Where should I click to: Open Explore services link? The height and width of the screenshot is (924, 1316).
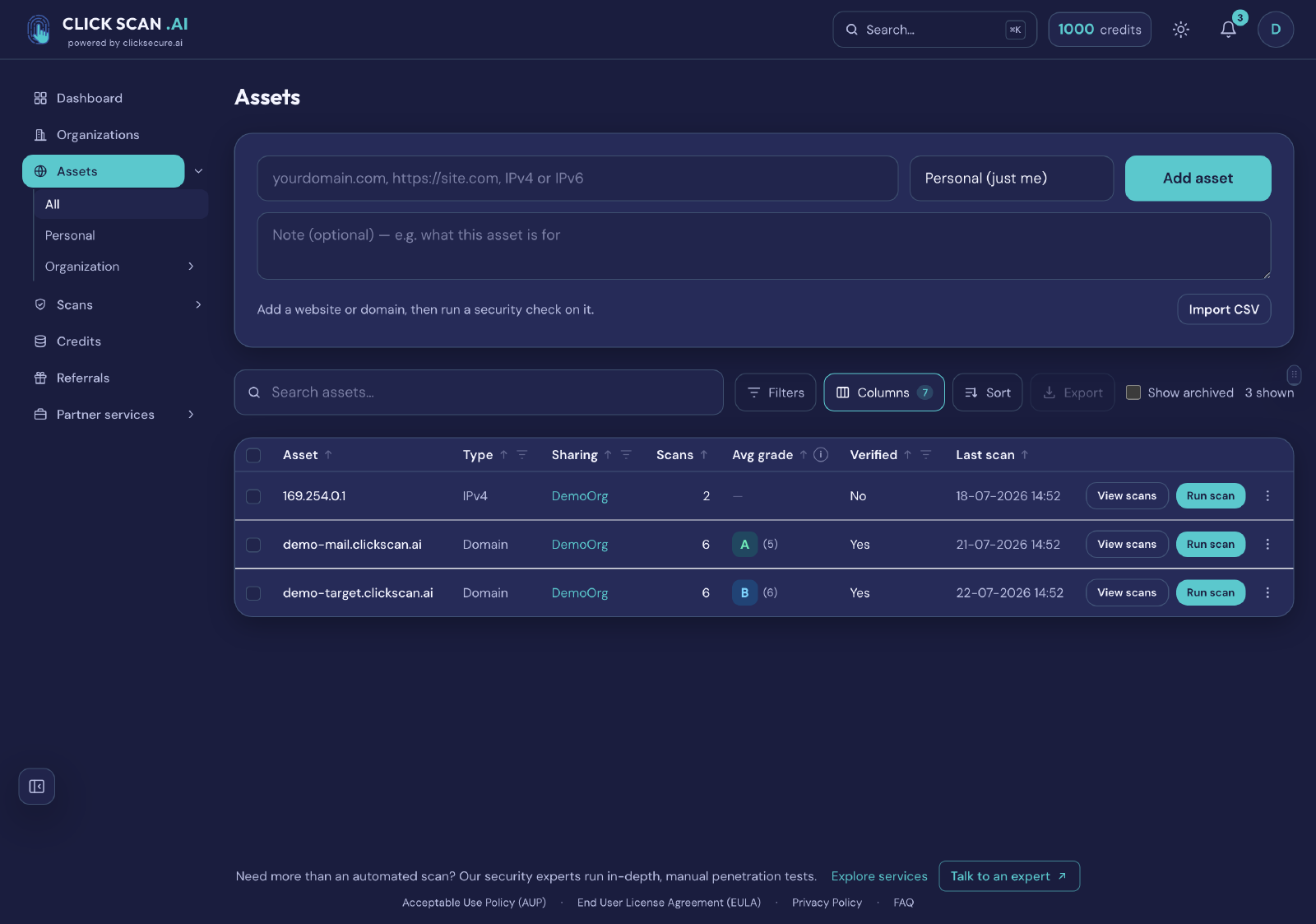click(879, 876)
